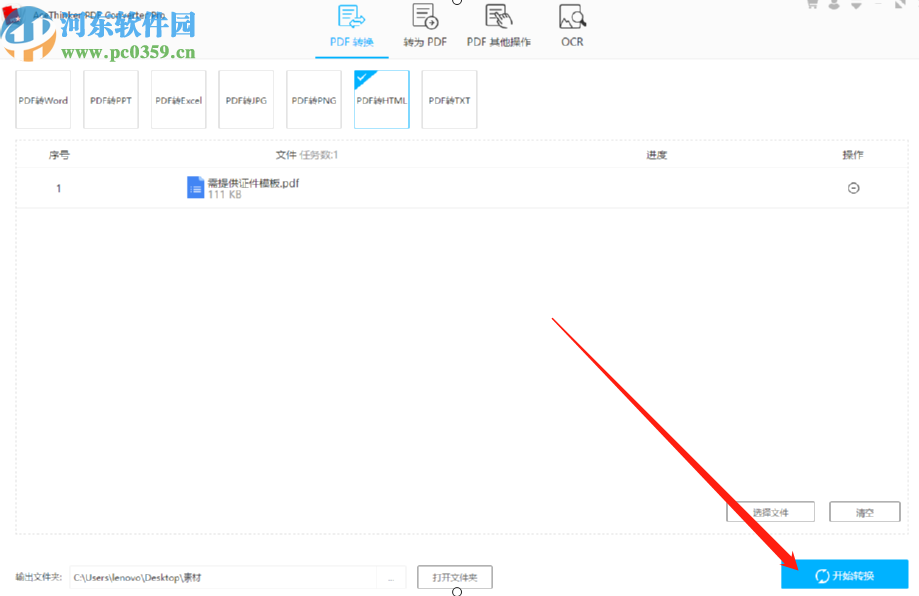Remove 需提供证件模板.pdf with the minus icon

853,188
